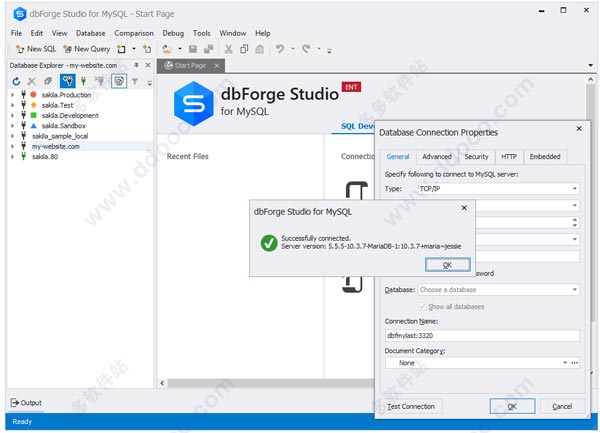This screenshot has width=600, height=433.
Task: Switch to the Advanced tab
Action: click(x=437, y=156)
